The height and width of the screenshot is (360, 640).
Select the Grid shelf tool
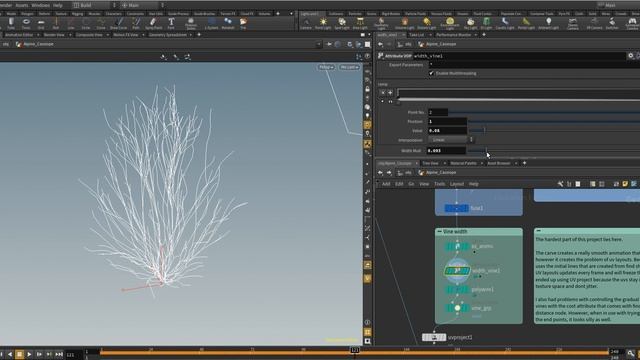tap(41, 23)
